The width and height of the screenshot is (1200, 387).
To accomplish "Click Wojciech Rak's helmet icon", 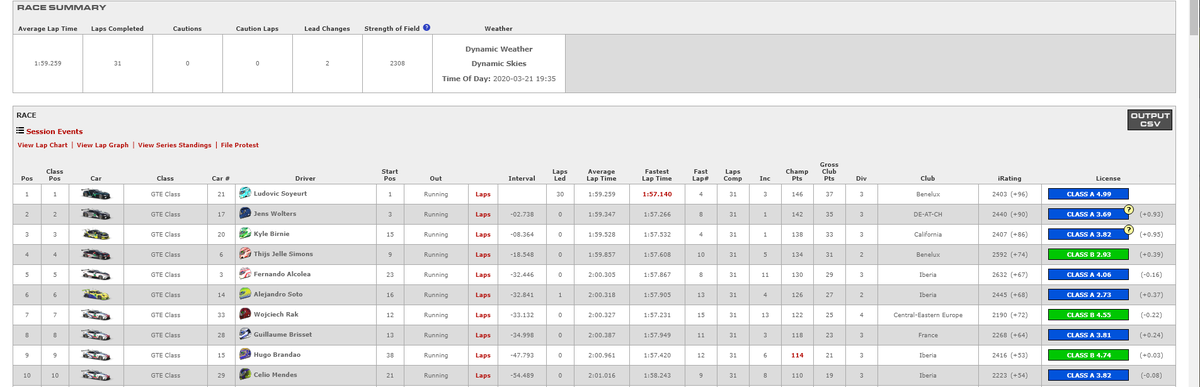I will (245, 313).
